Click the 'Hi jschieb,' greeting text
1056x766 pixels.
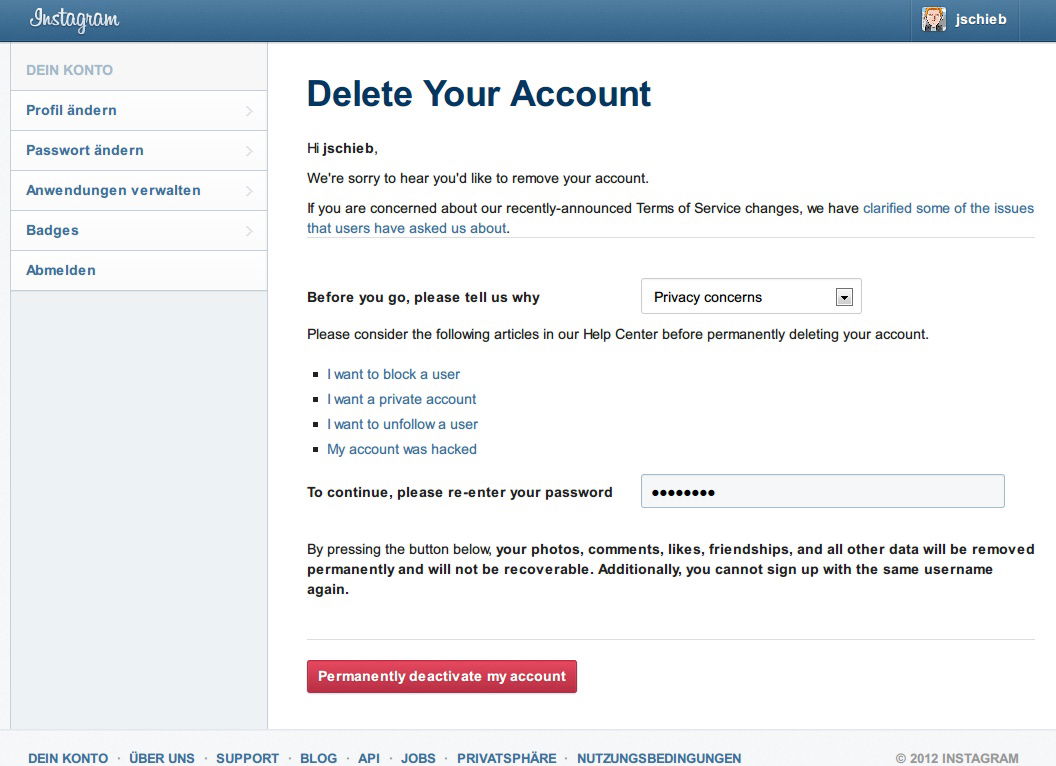pos(342,148)
